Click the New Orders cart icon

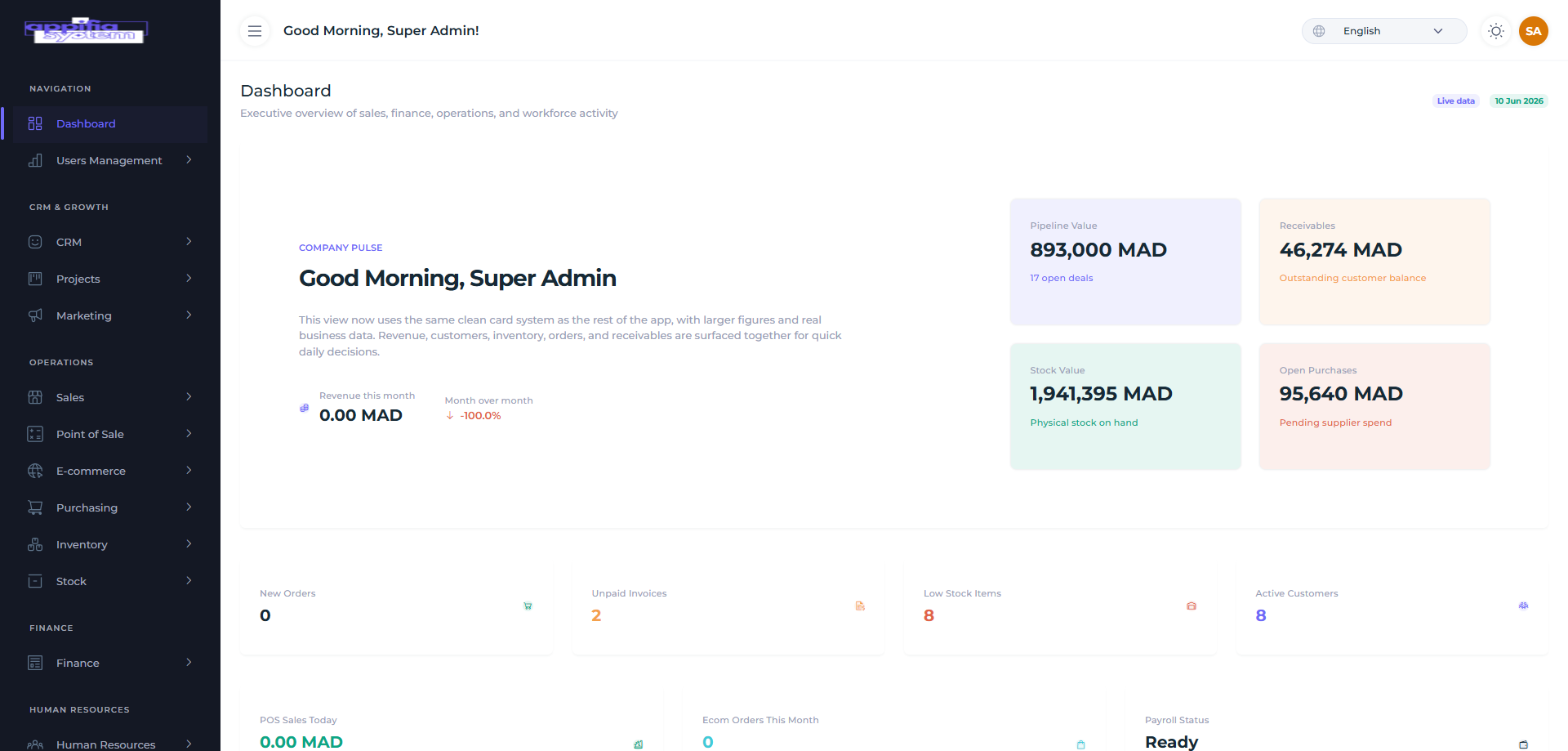tap(528, 606)
